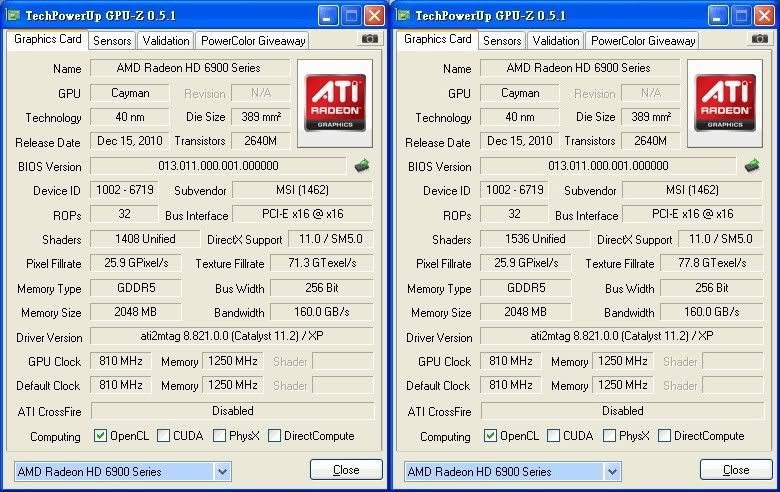This screenshot has width=780, height=492.
Task: Click ATI Radeon logo in right window
Action: coord(725,103)
